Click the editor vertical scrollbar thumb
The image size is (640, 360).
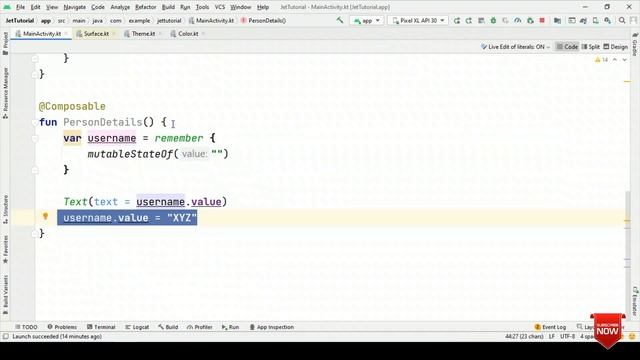[627, 255]
